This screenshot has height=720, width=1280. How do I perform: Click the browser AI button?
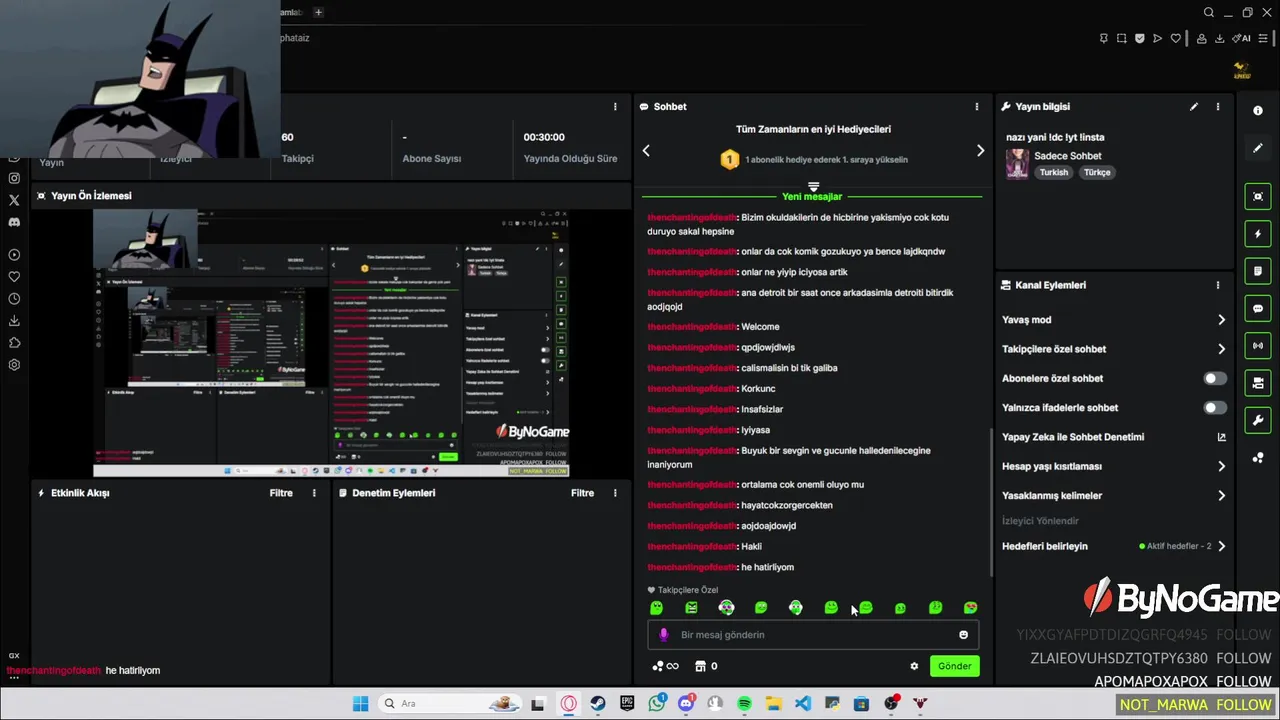1243,38
